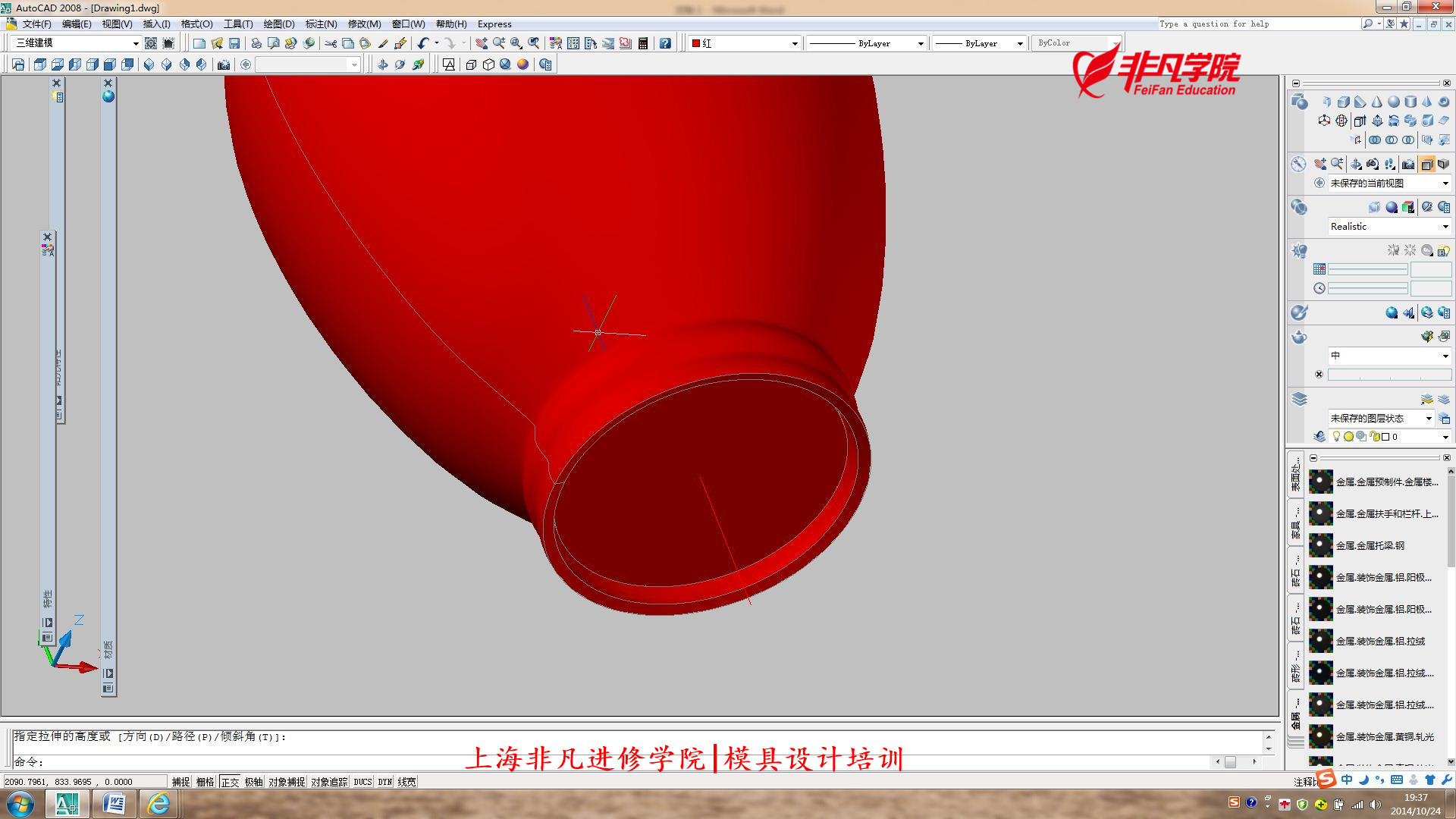Select the Box solid tool in dashboard
The width and height of the screenshot is (1456, 819).
[1343, 102]
